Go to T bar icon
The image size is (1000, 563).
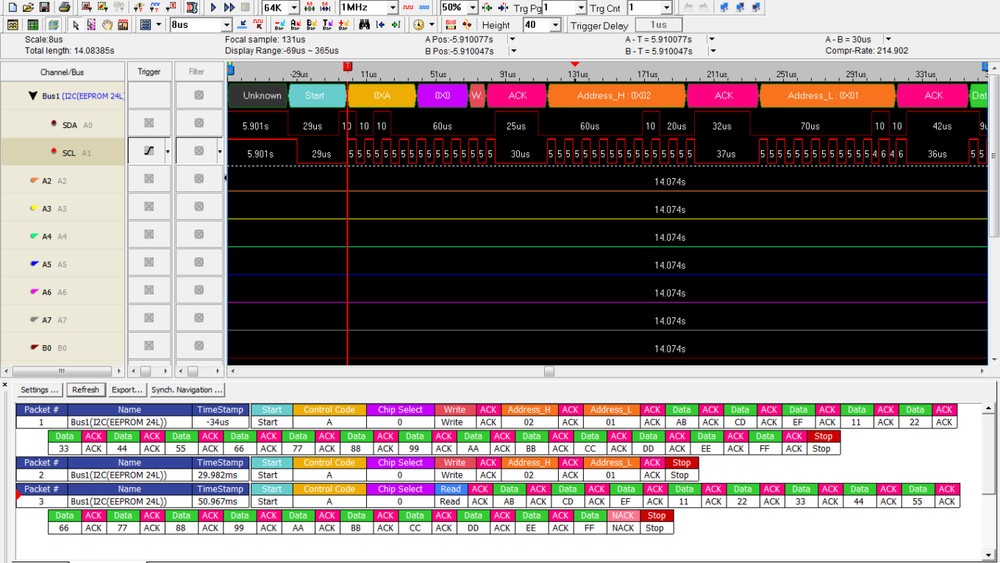coord(327,25)
